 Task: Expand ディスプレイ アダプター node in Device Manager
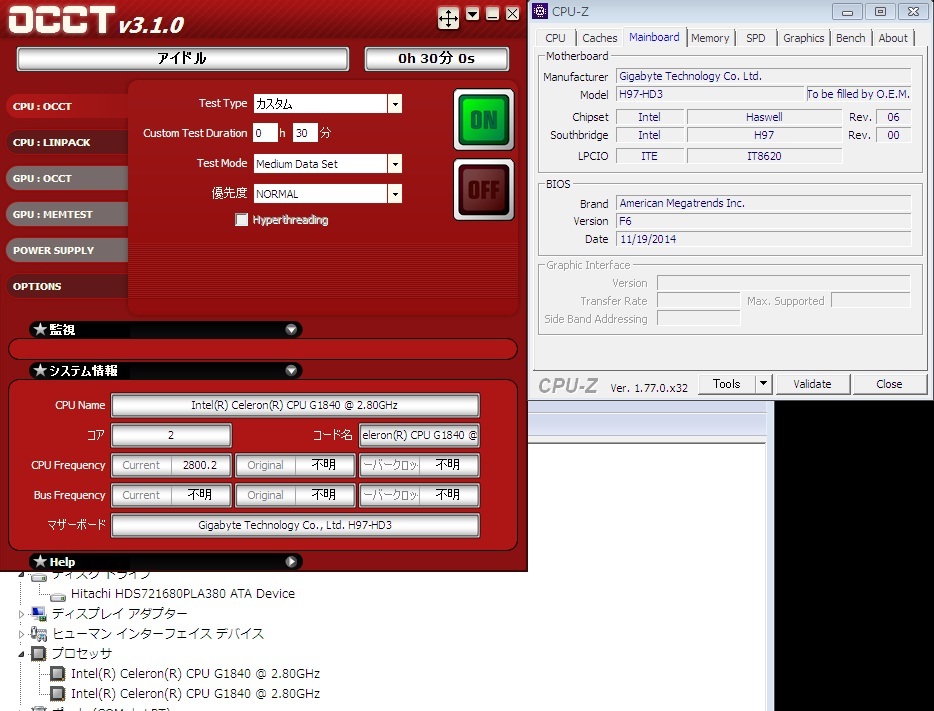21,614
